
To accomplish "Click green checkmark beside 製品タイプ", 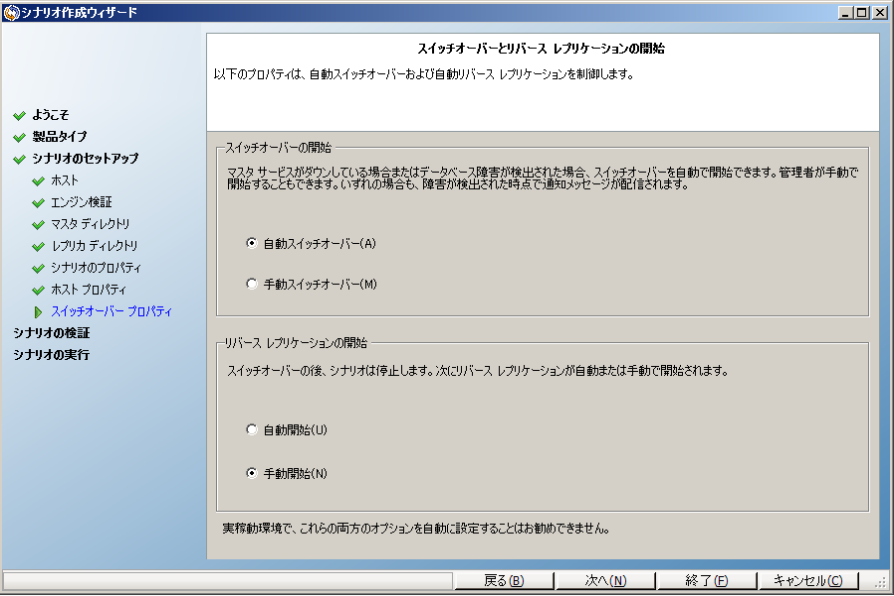I will (x=19, y=137).
